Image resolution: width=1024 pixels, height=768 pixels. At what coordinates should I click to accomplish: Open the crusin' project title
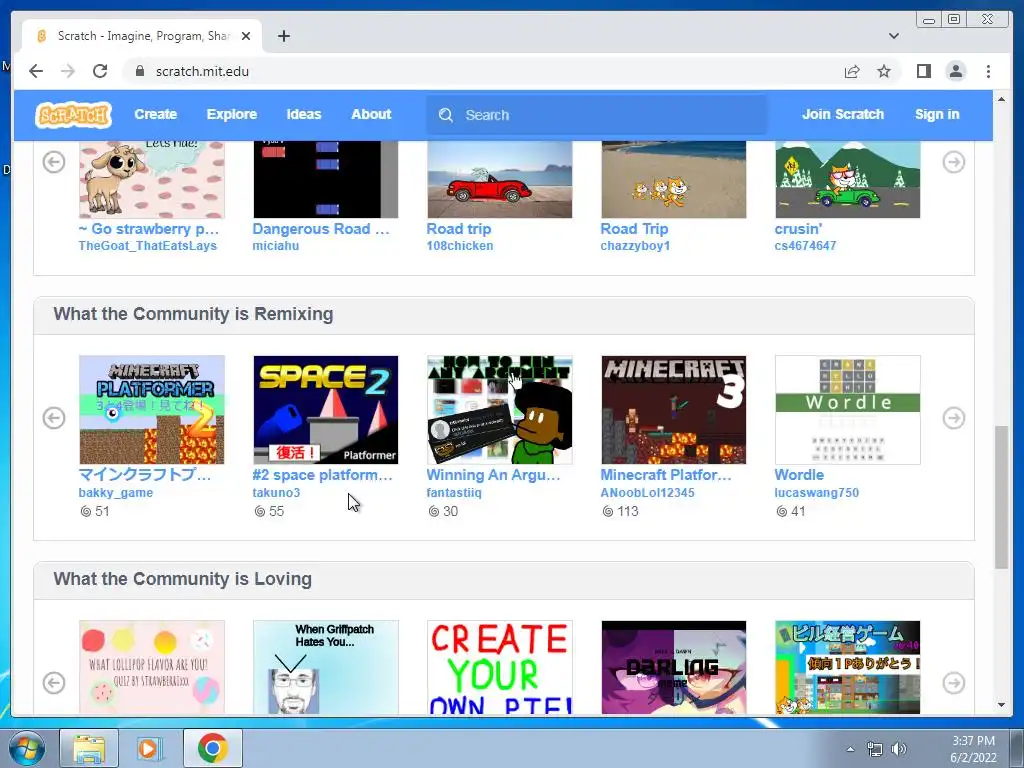(798, 229)
